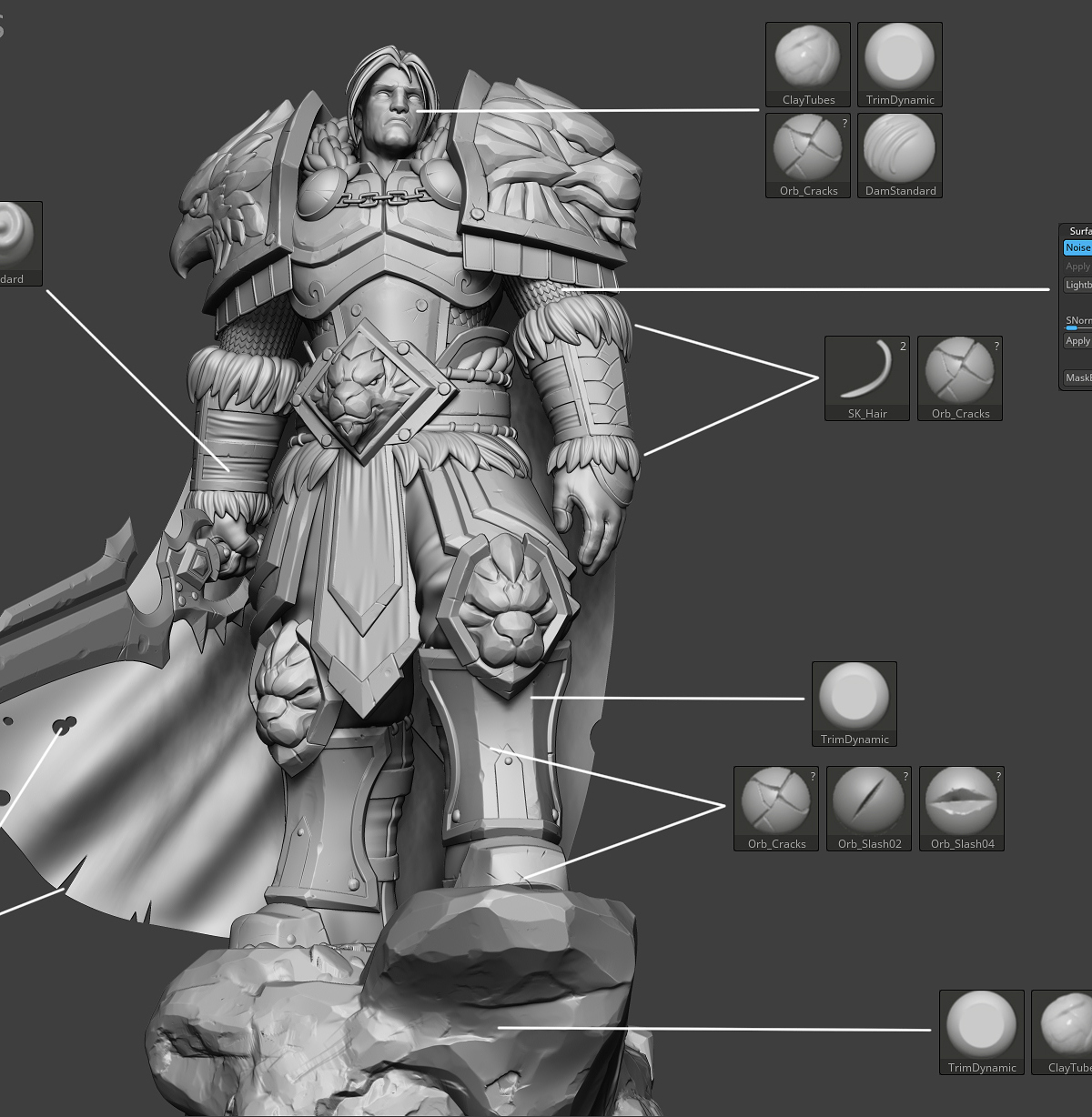The image size is (1092, 1117).
Task: Select the SK_Hair brush
Action: tap(867, 378)
